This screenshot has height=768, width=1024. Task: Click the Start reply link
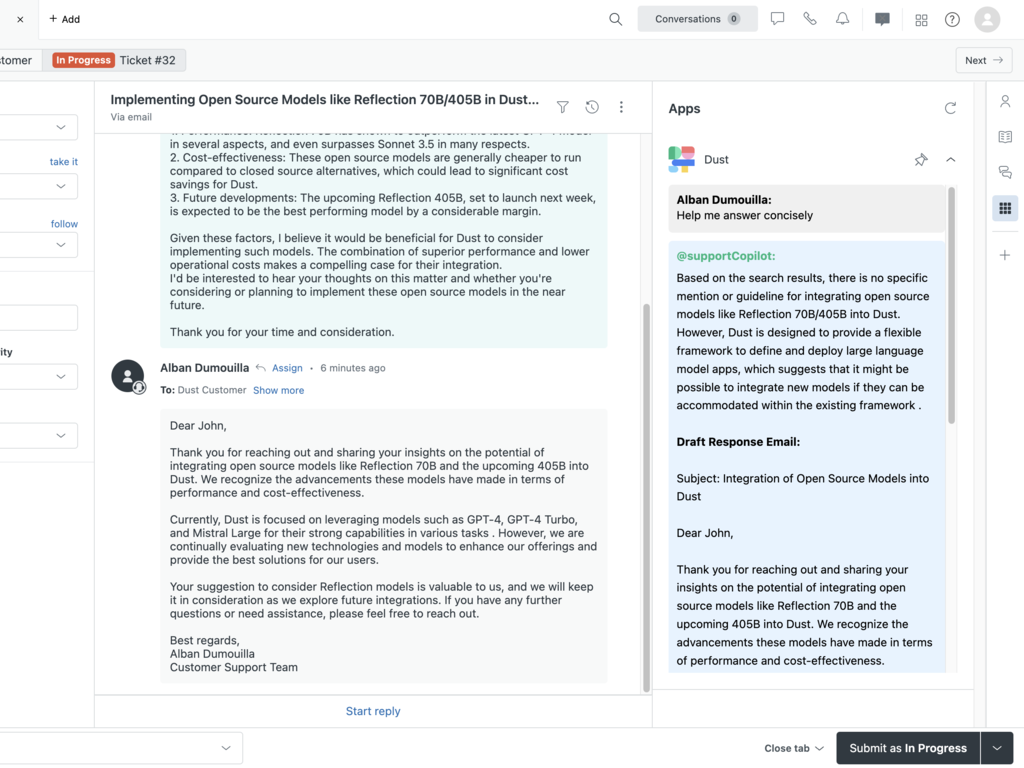(373, 711)
